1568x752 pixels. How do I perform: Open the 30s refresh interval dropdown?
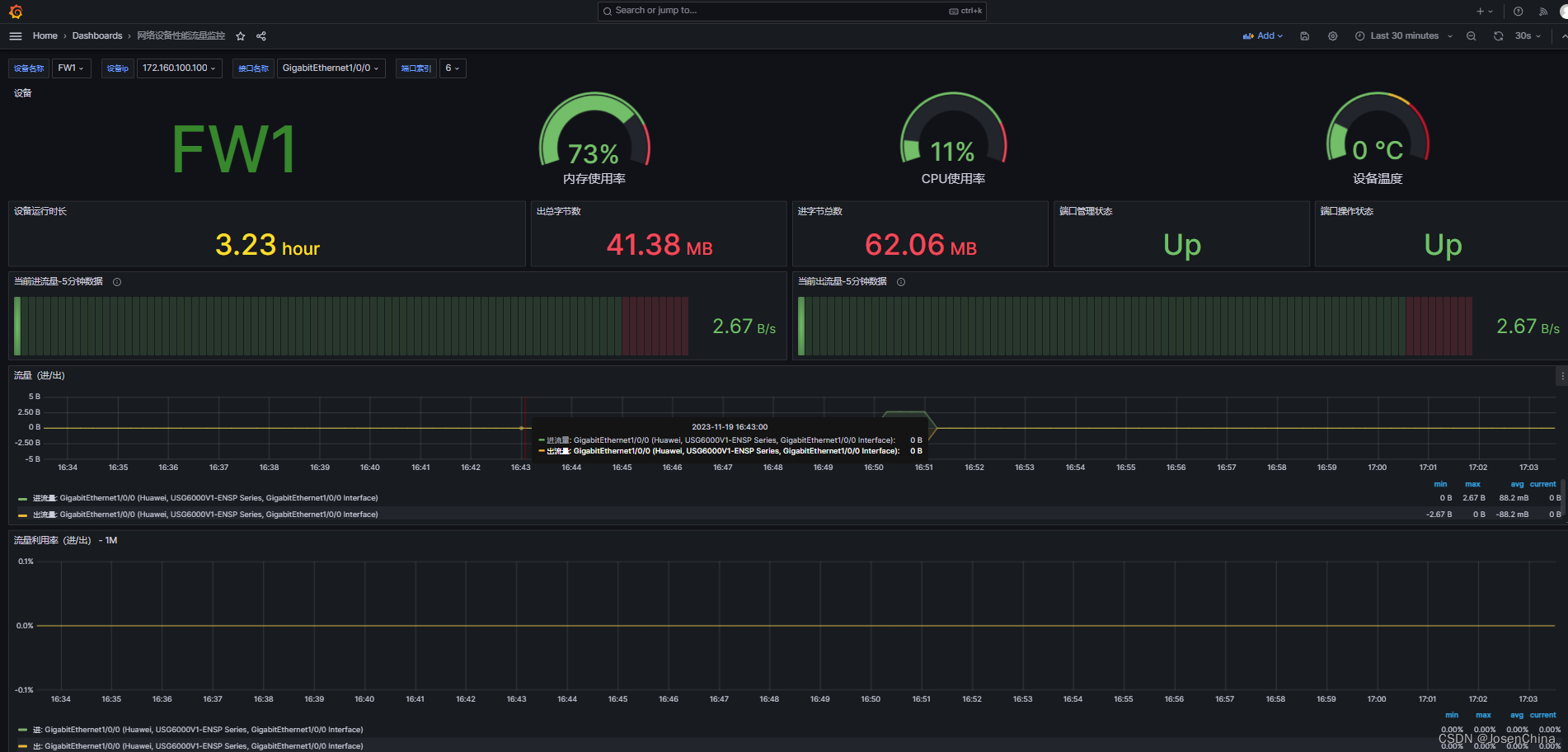tap(1528, 36)
